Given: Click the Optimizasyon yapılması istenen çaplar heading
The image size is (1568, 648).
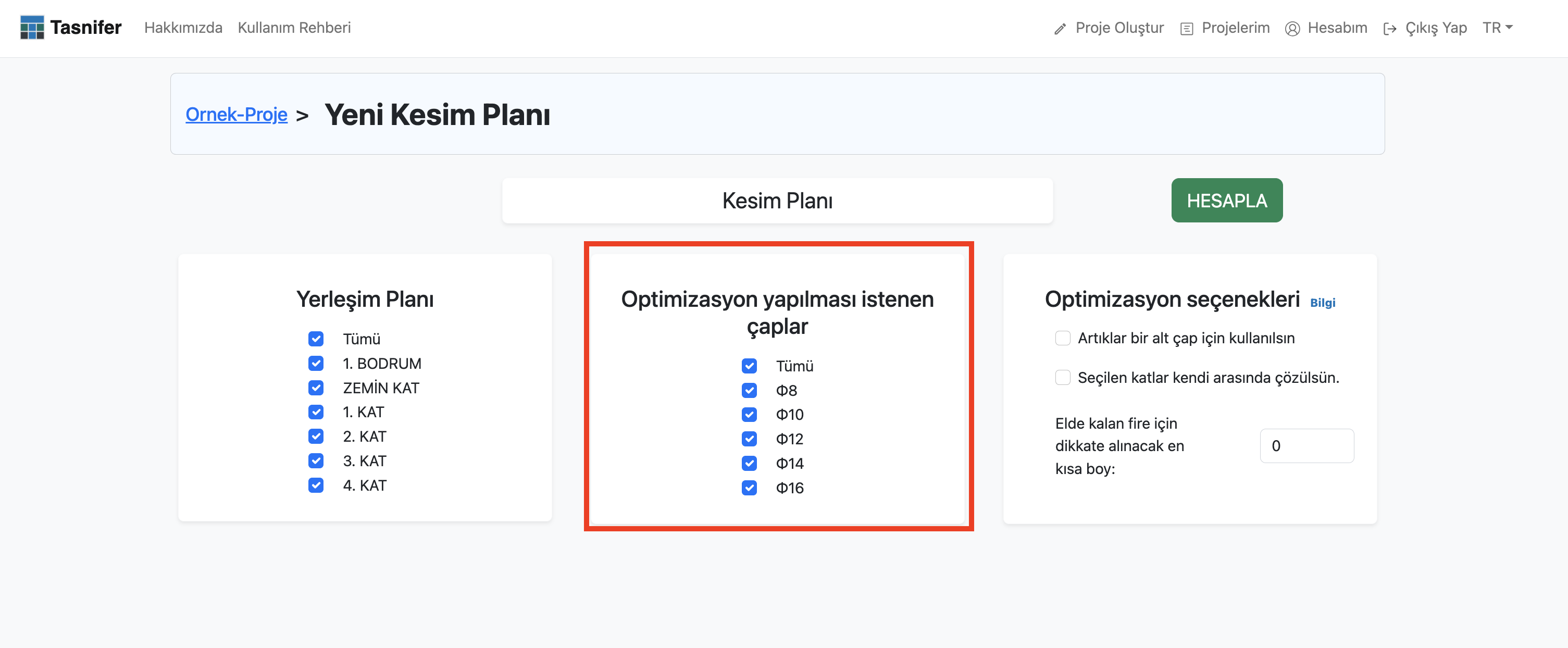Looking at the screenshot, I should [x=777, y=313].
